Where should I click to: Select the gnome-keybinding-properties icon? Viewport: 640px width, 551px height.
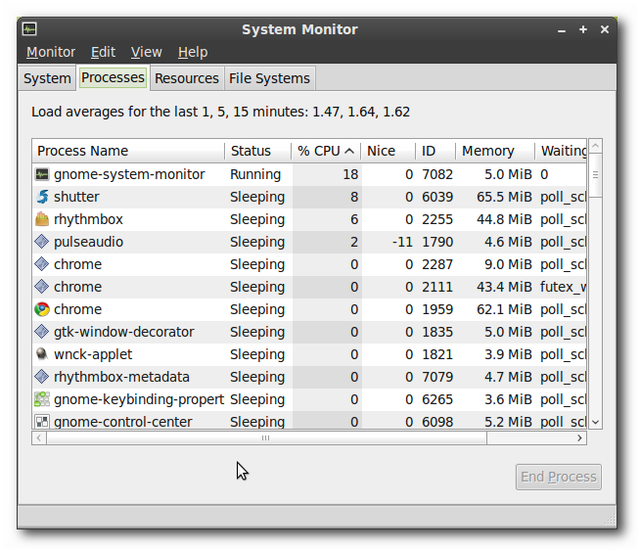42,399
